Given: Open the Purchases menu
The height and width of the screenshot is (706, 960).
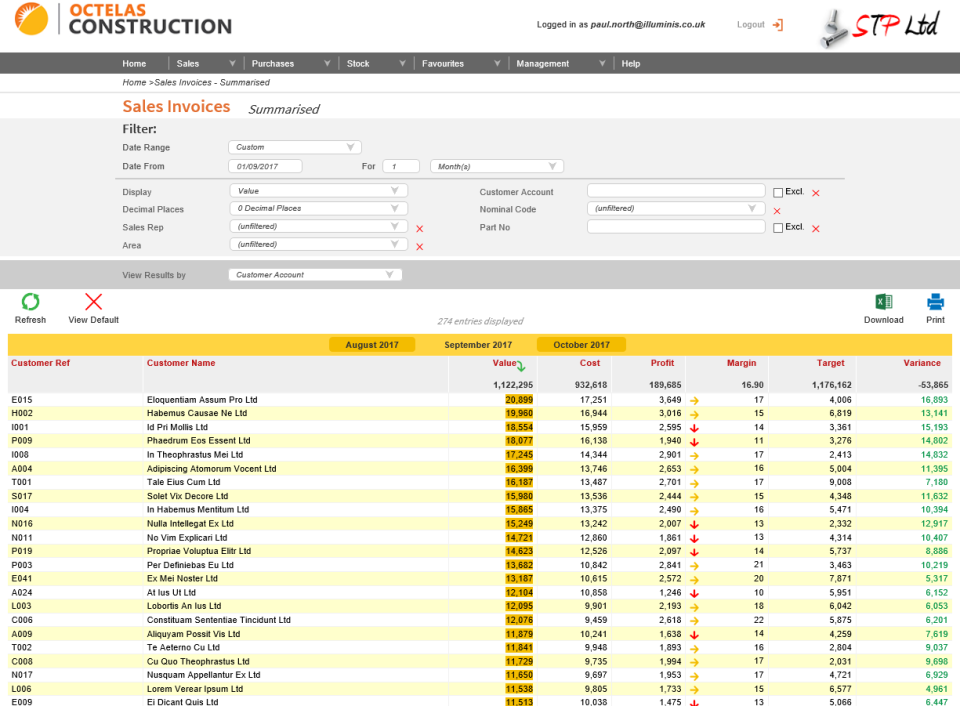Looking at the screenshot, I should click(272, 64).
